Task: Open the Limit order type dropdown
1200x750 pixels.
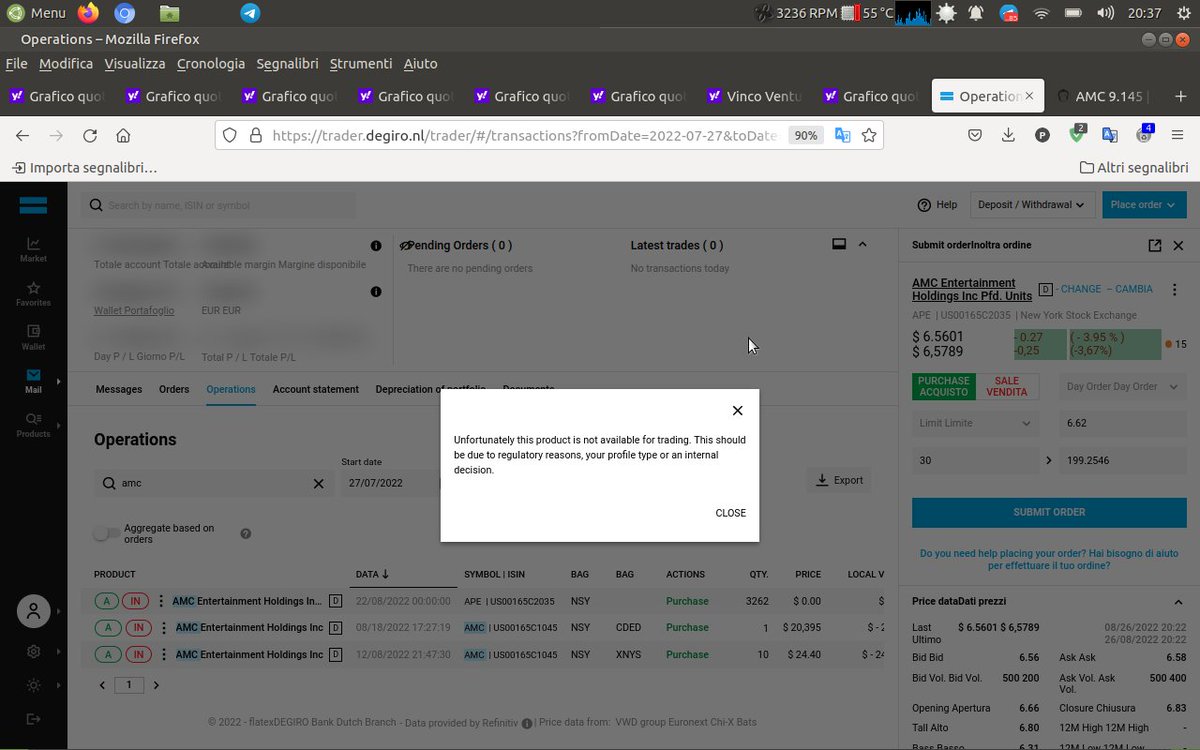Action: (x=976, y=424)
